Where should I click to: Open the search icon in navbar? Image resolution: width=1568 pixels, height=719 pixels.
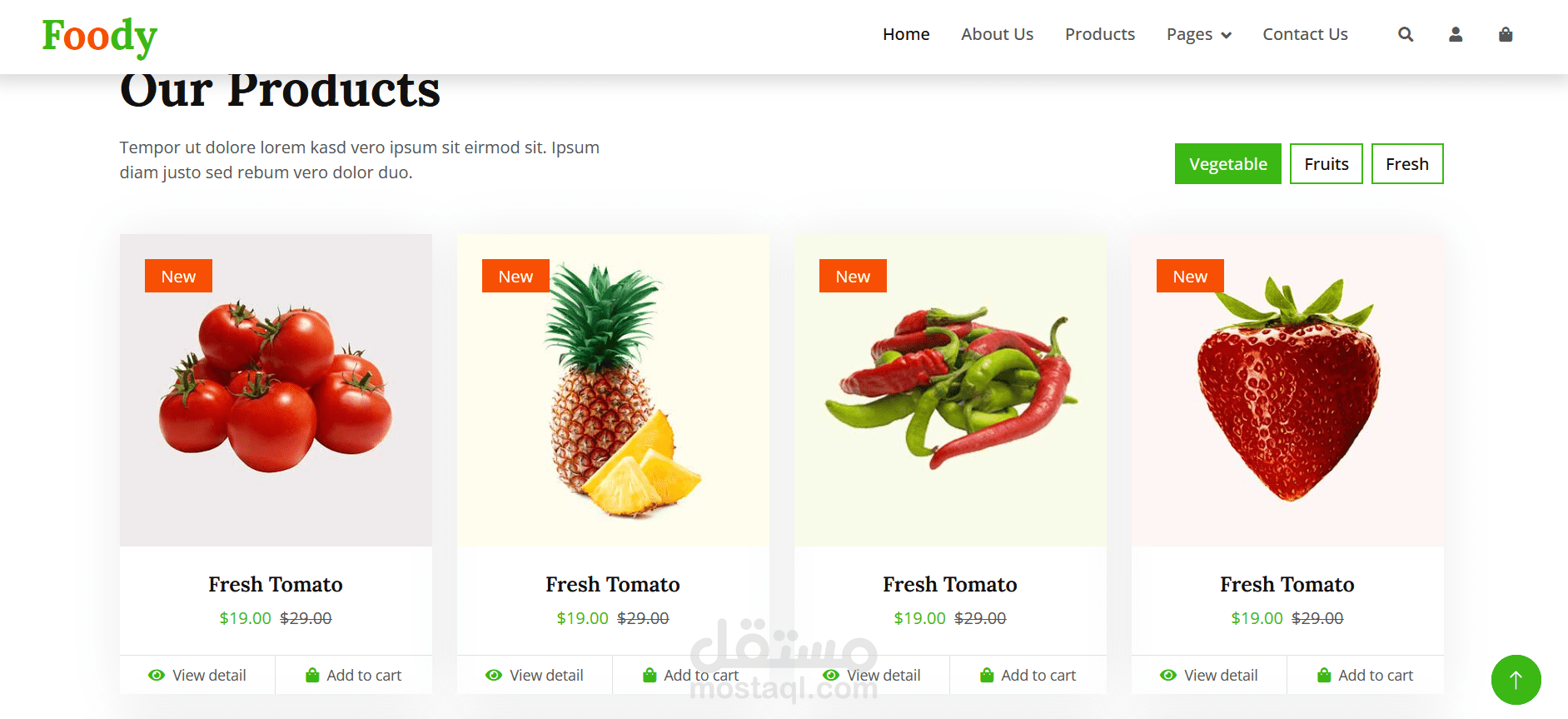click(x=1406, y=34)
